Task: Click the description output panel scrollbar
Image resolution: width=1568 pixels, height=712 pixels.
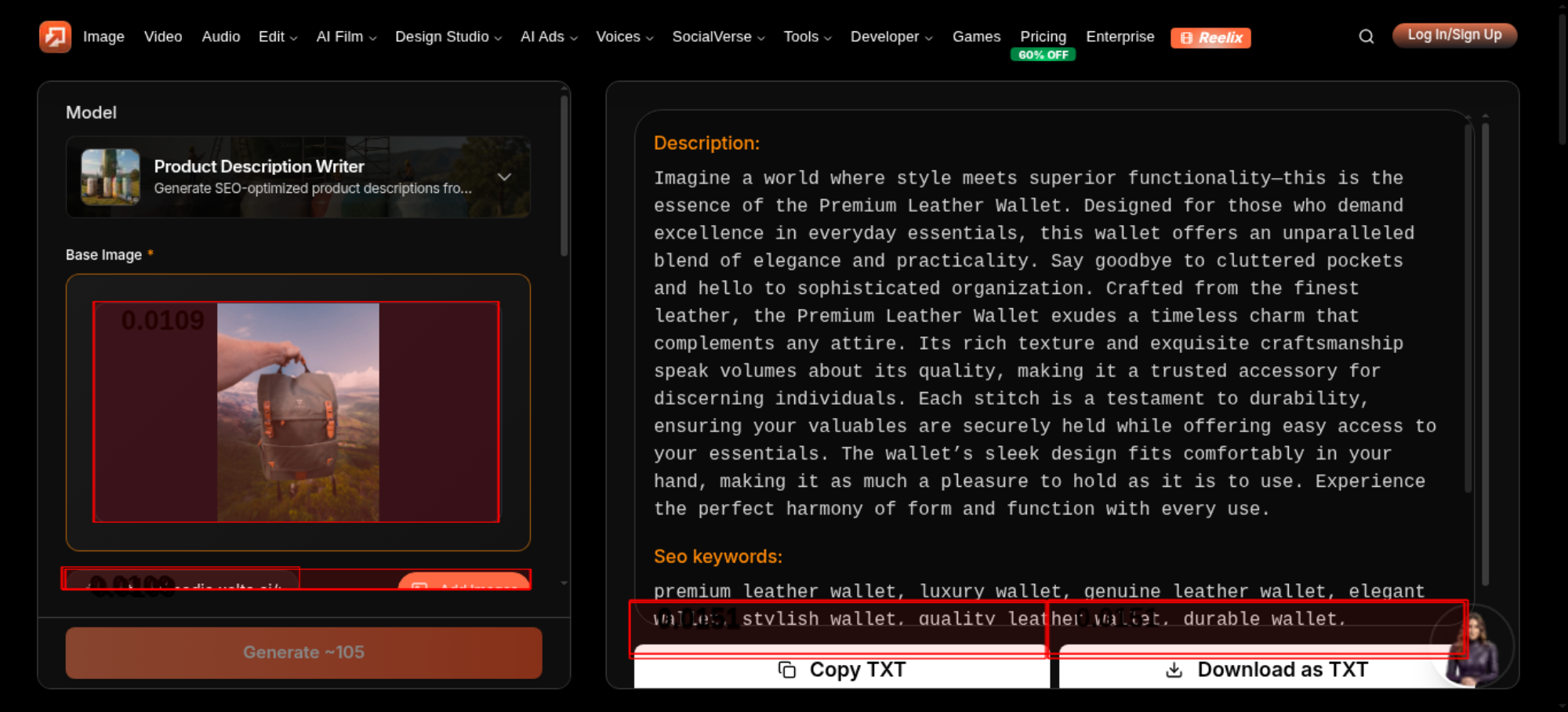Action: [x=1468, y=306]
